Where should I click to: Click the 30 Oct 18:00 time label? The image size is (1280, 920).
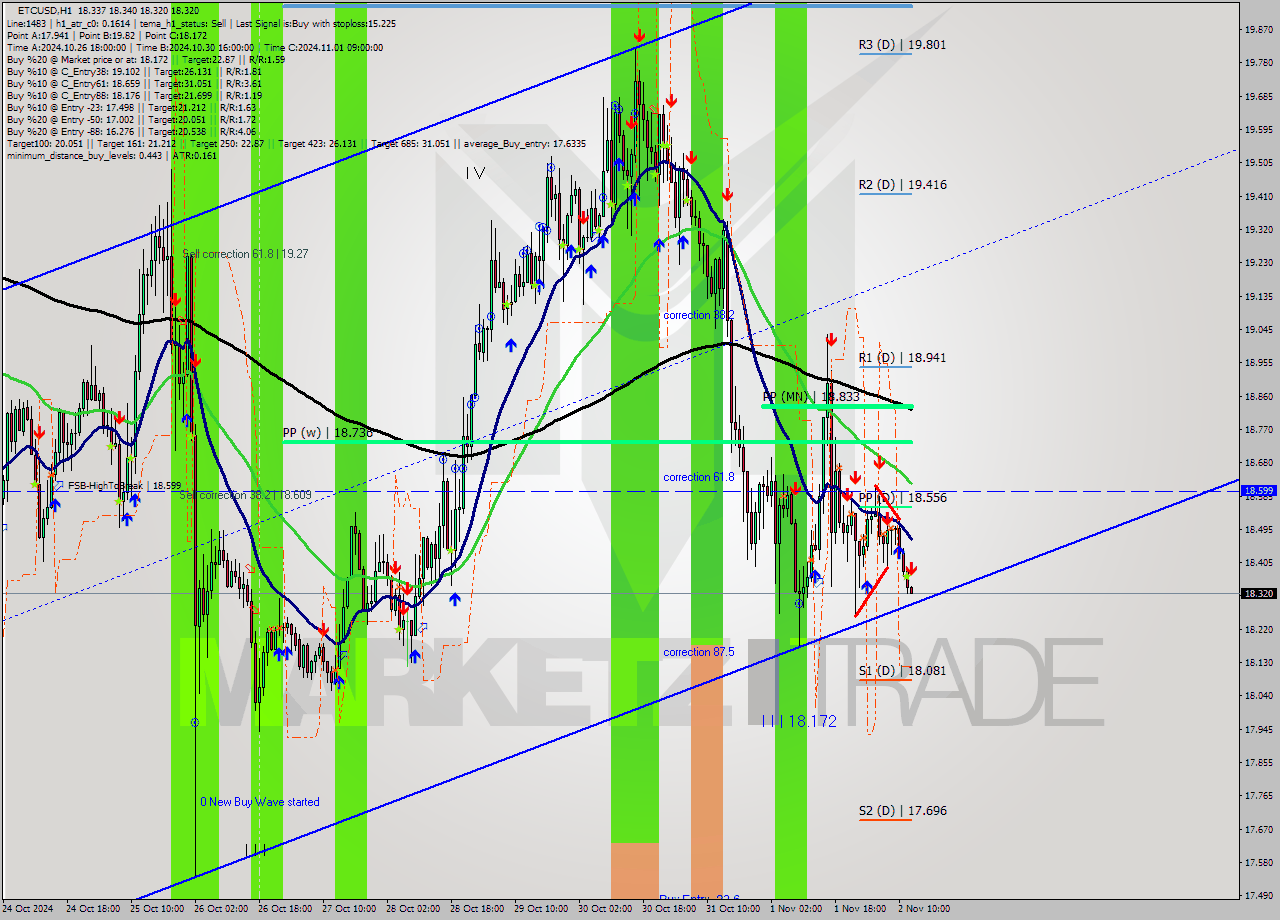669,909
